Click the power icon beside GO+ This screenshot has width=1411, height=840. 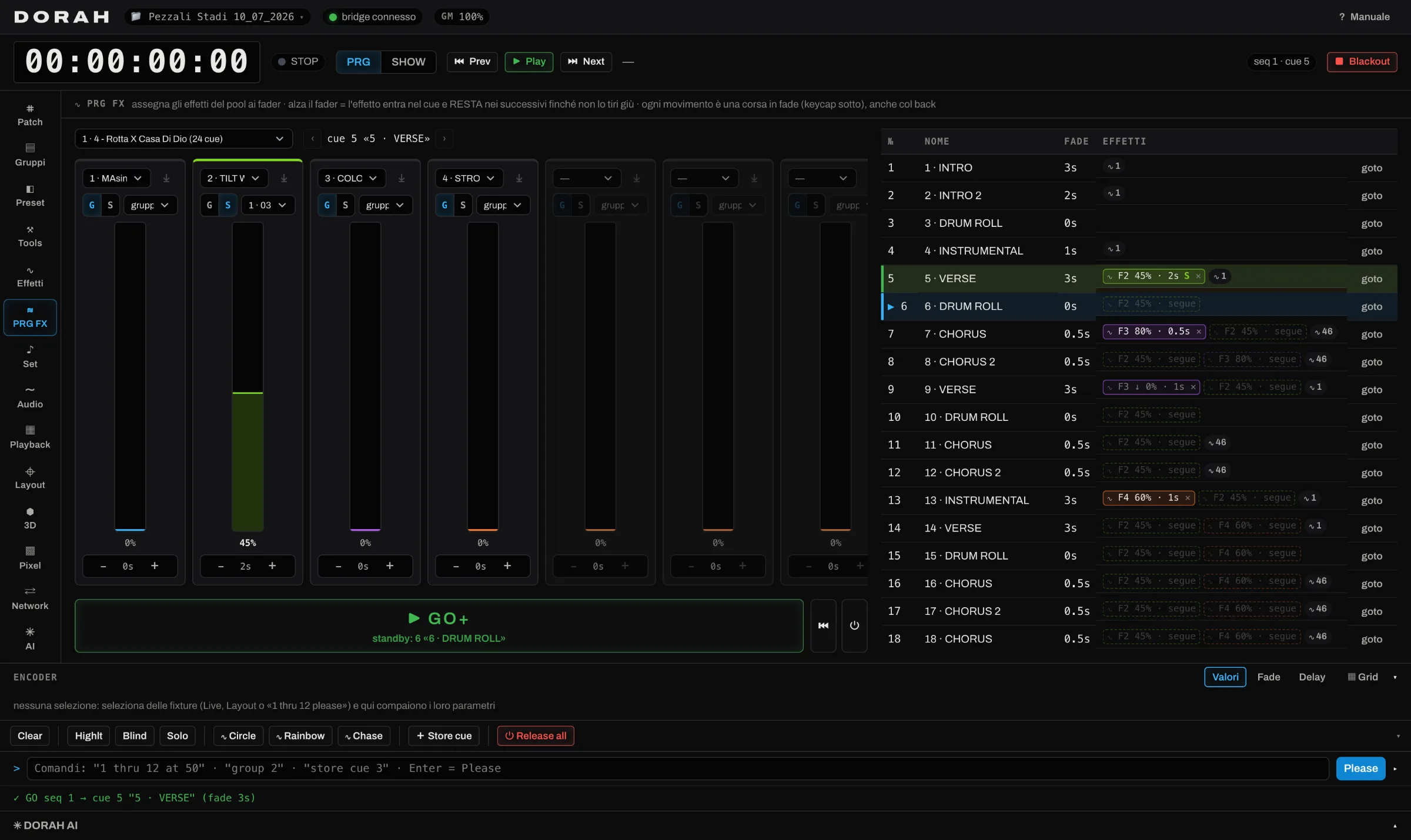pyautogui.click(x=854, y=625)
